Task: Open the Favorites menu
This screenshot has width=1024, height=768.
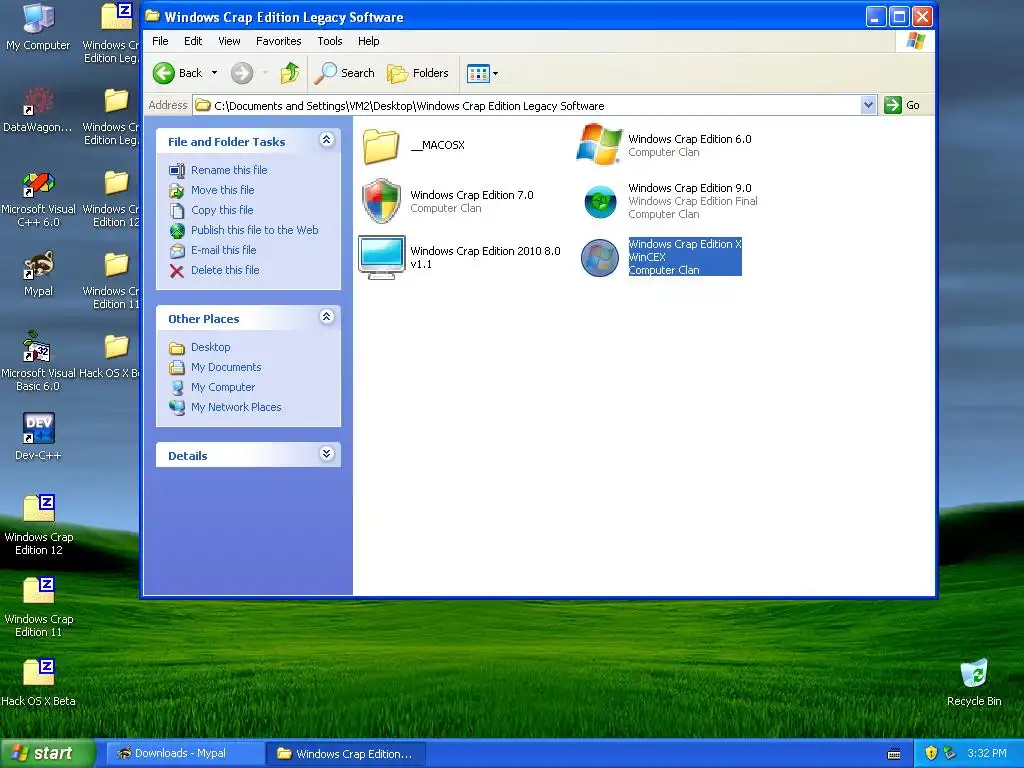Action: [278, 41]
